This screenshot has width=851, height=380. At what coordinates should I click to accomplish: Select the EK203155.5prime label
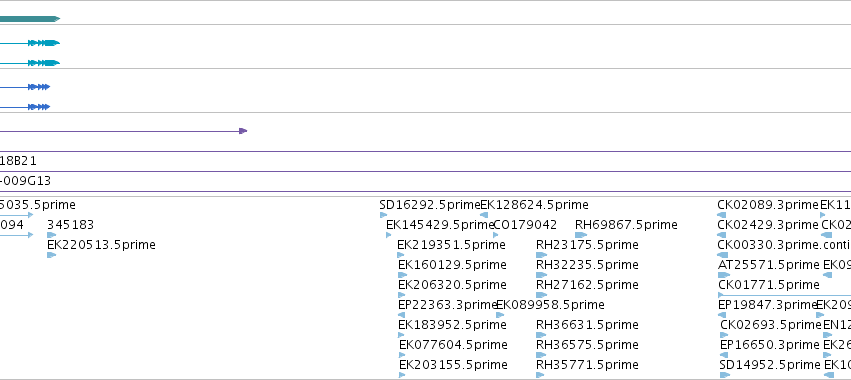(x=453, y=365)
